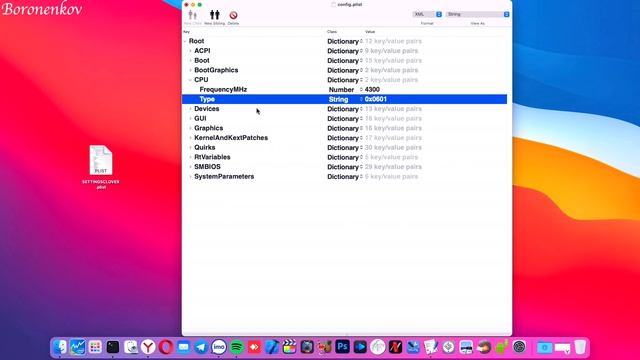The height and width of the screenshot is (360, 640).
Task: Open Opera browser in the dock
Action: coord(166,347)
